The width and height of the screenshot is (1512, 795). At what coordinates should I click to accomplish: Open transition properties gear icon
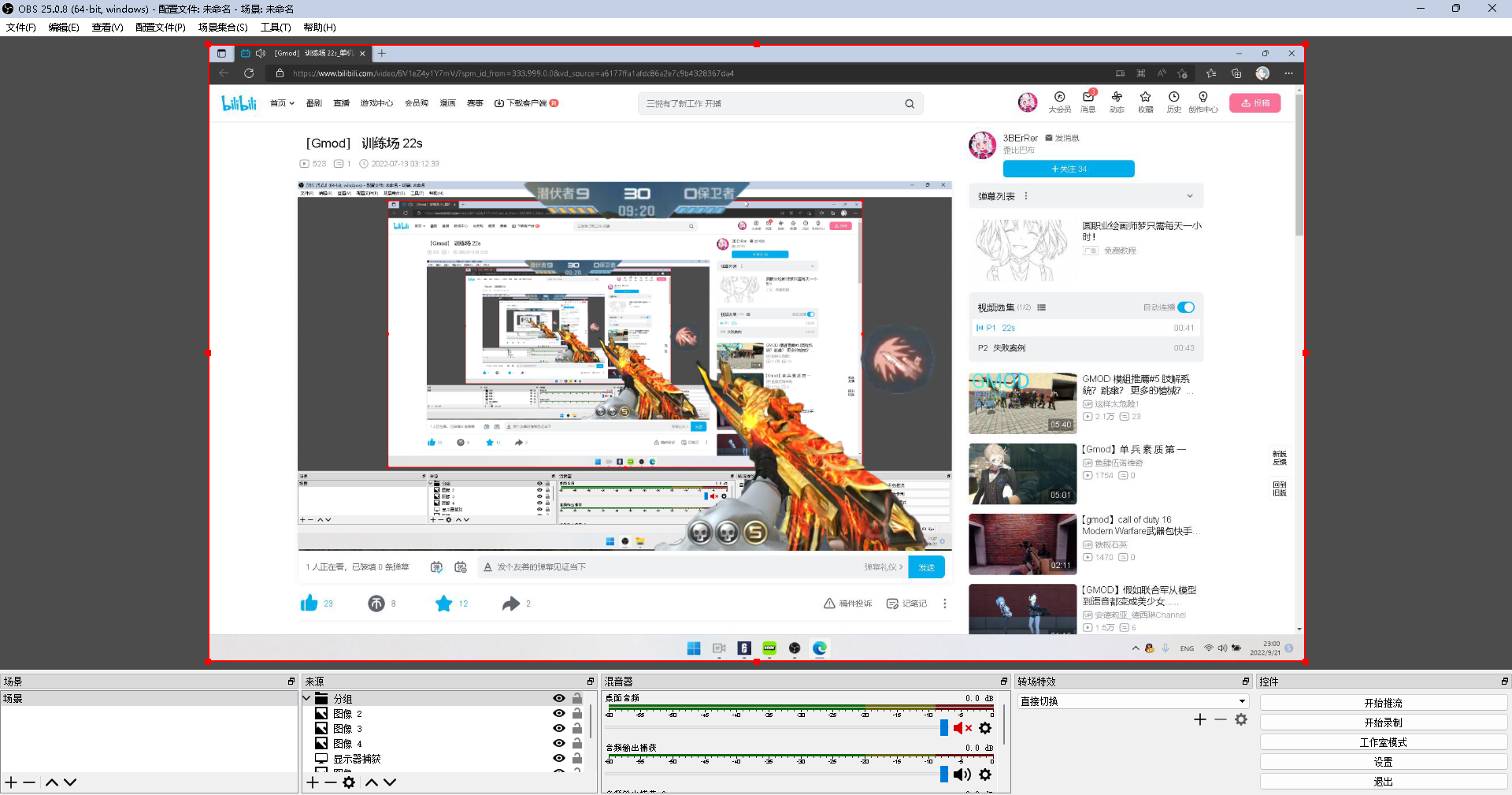pos(1241,719)
